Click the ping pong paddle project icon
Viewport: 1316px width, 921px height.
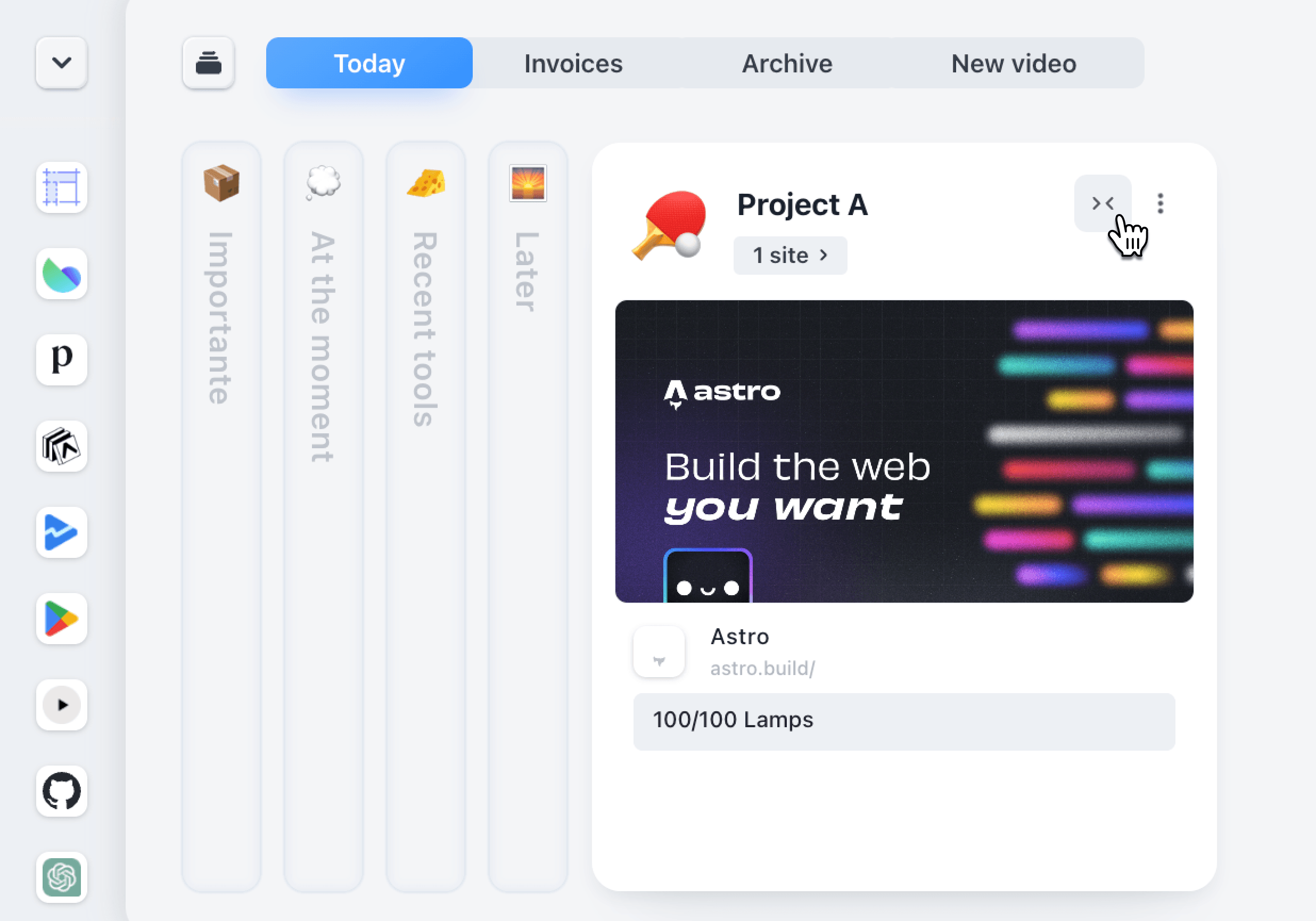[x=669, y=225]
